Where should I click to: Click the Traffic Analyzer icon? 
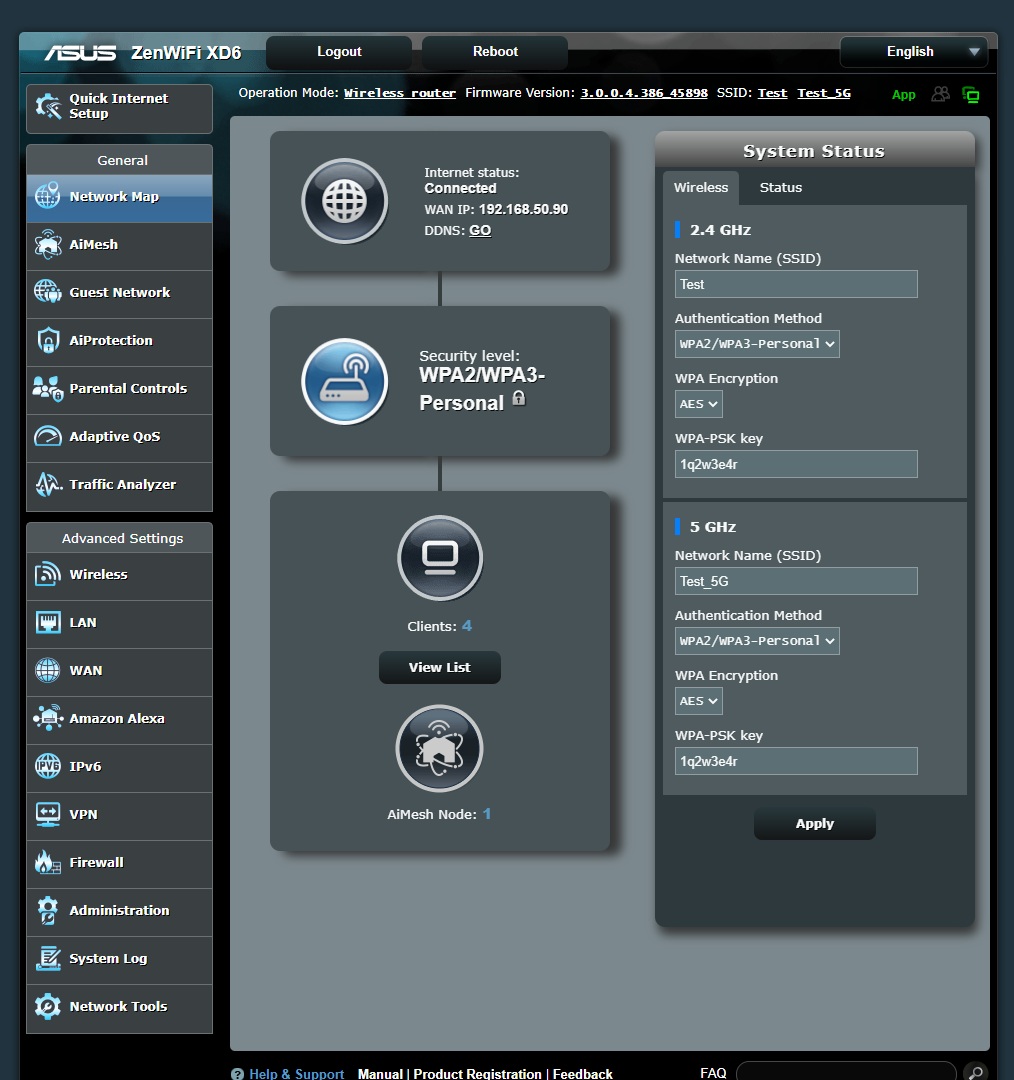48,484
